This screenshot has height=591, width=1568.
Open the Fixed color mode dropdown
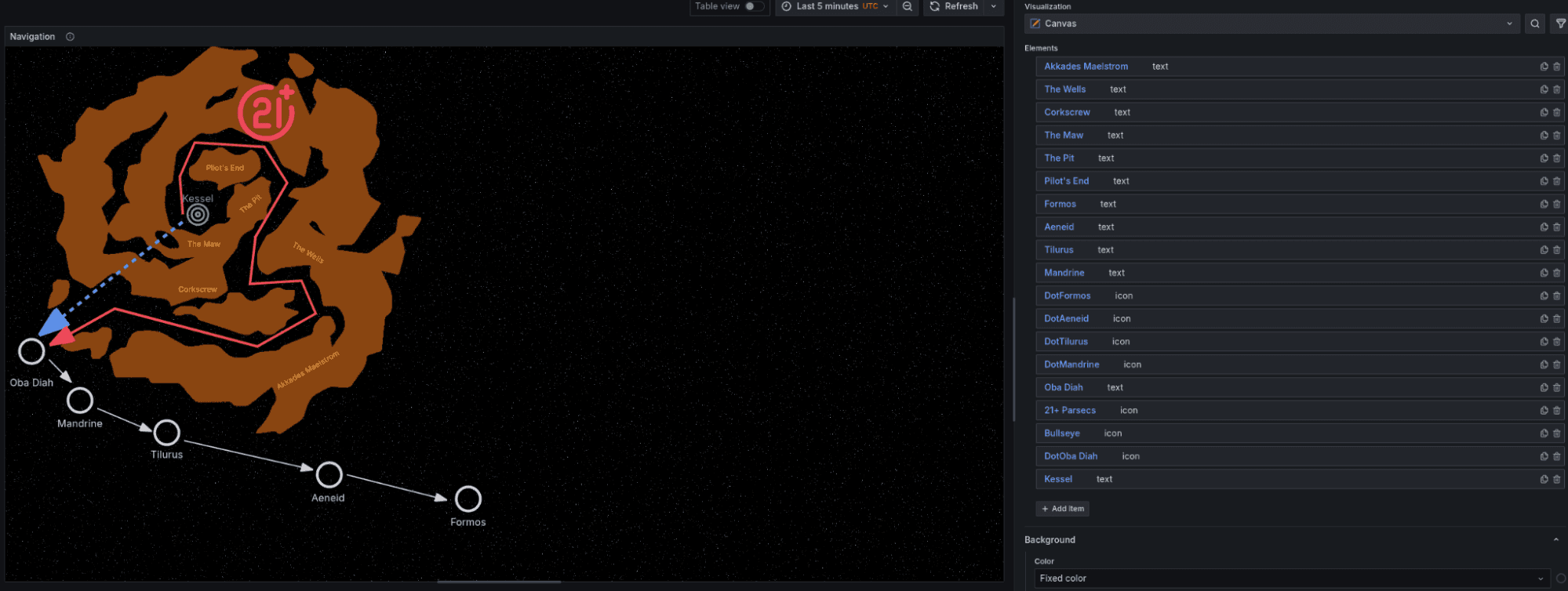click(1292, 578)
